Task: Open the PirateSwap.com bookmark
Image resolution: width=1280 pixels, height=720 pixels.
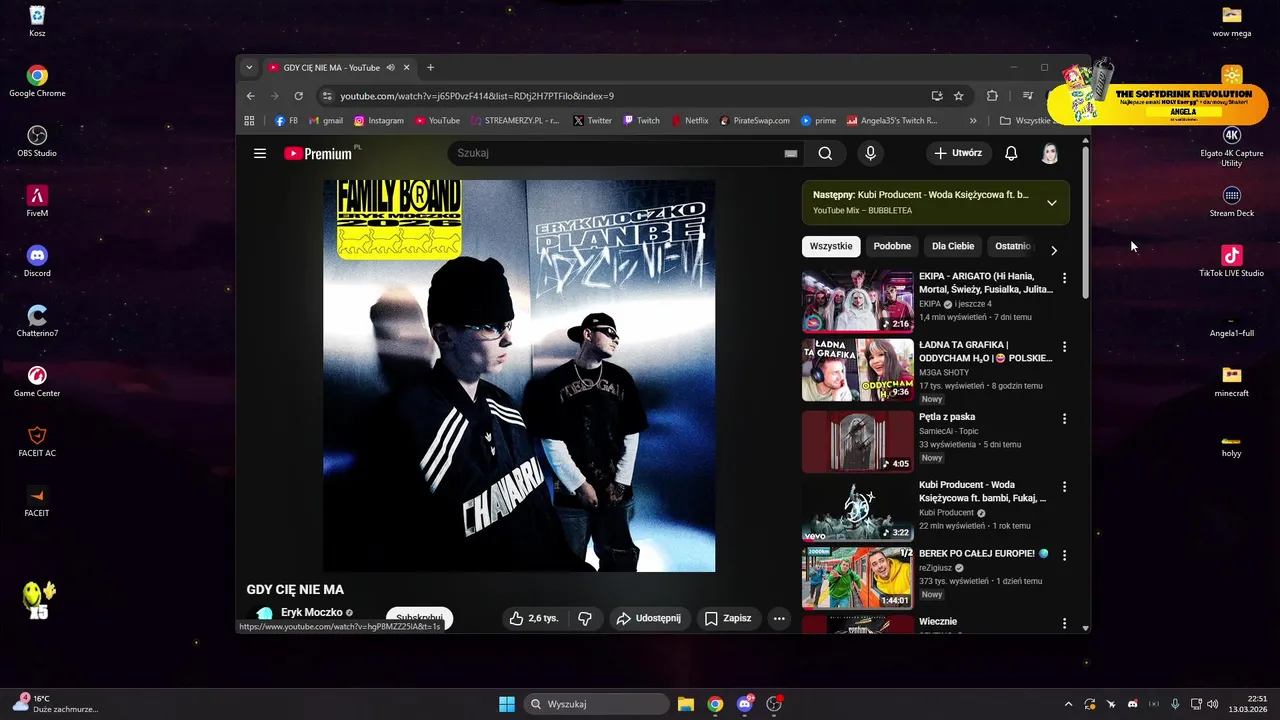Action: [754, 120]
